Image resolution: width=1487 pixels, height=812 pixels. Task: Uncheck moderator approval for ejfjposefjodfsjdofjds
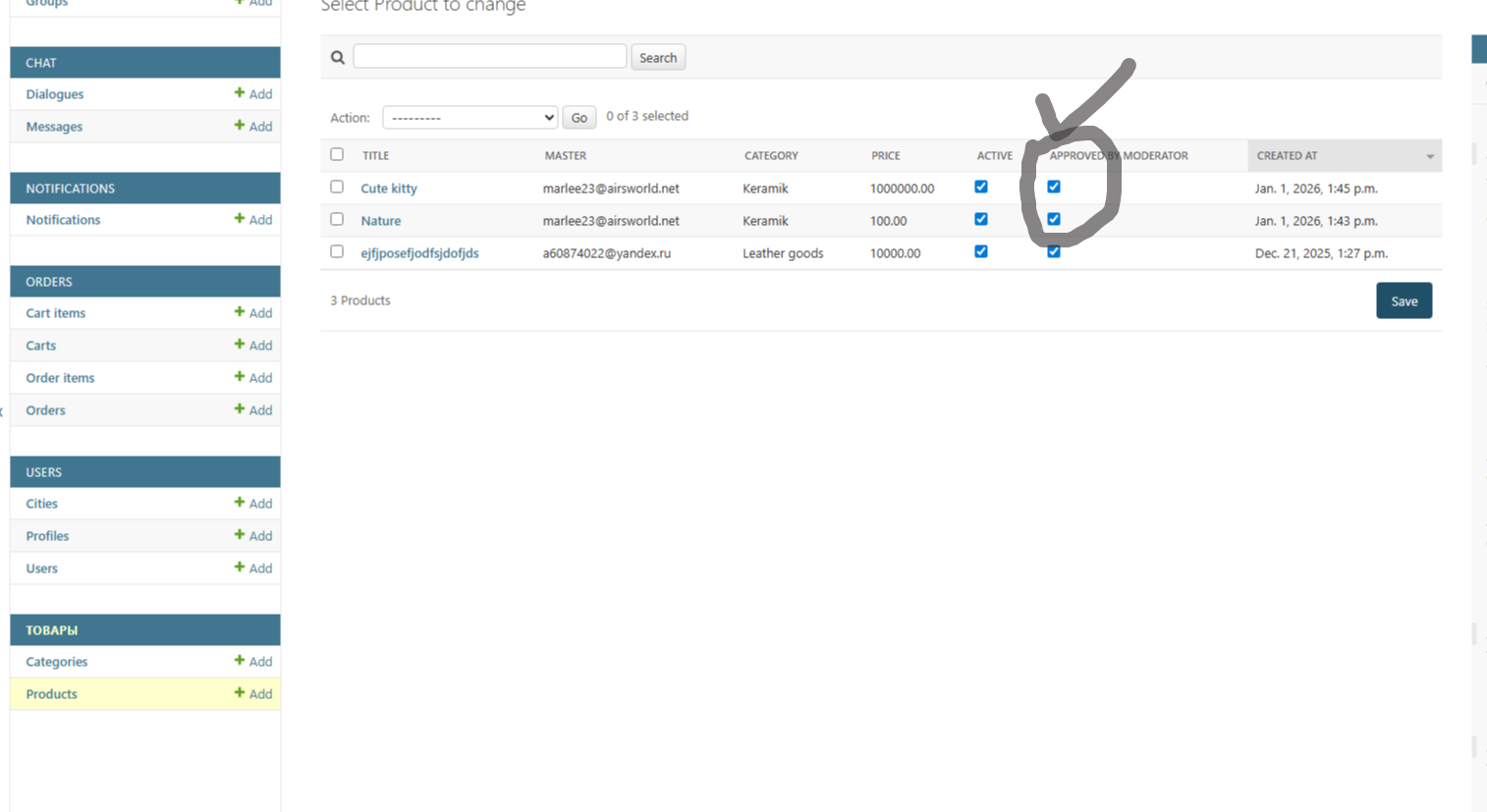click(x=1054, y=252)
